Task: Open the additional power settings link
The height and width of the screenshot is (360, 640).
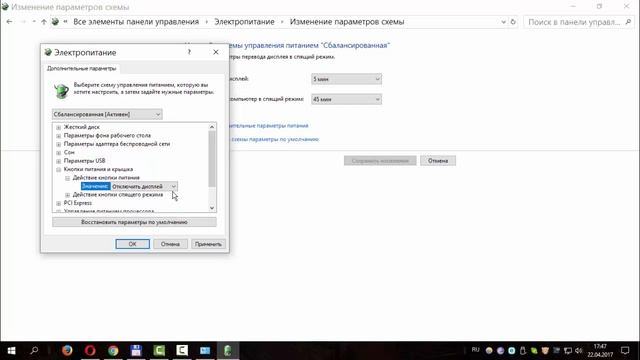Action: click(269, 126)
